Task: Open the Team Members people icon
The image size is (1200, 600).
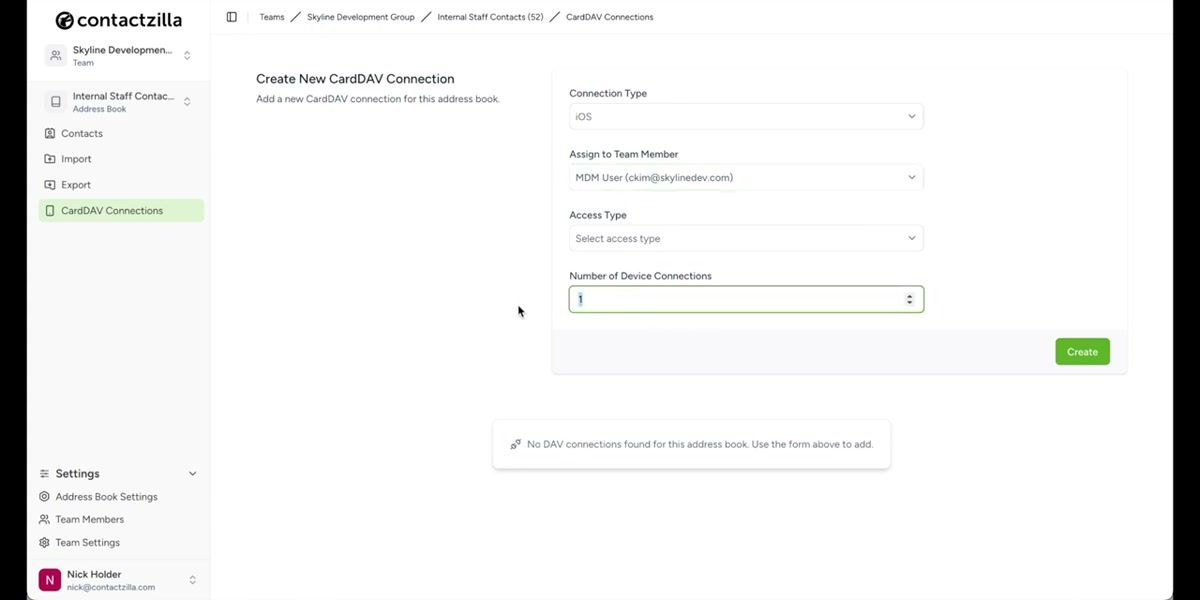Action: point(44,519)
